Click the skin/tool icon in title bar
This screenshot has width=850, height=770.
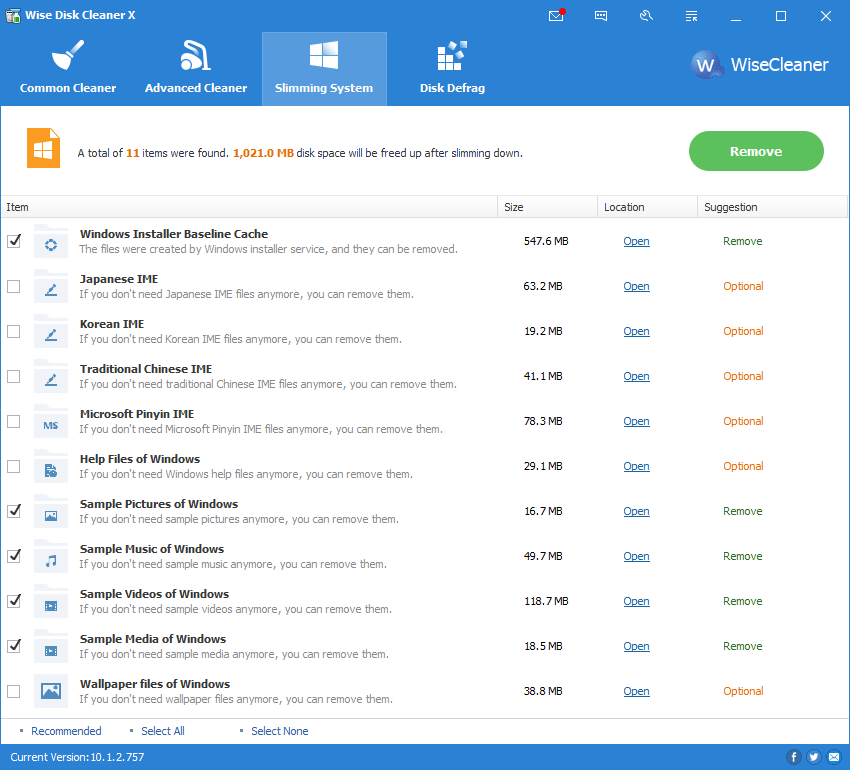(646, 16)
